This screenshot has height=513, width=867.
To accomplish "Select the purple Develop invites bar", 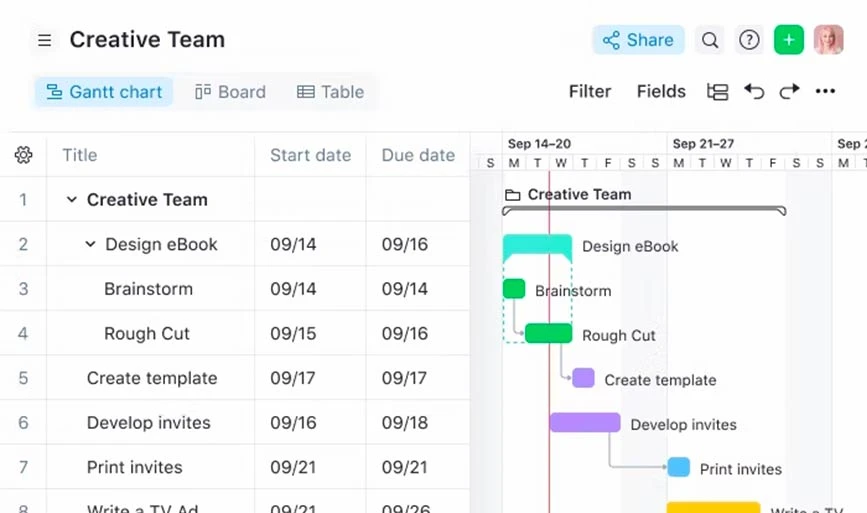I will point(585,423).
